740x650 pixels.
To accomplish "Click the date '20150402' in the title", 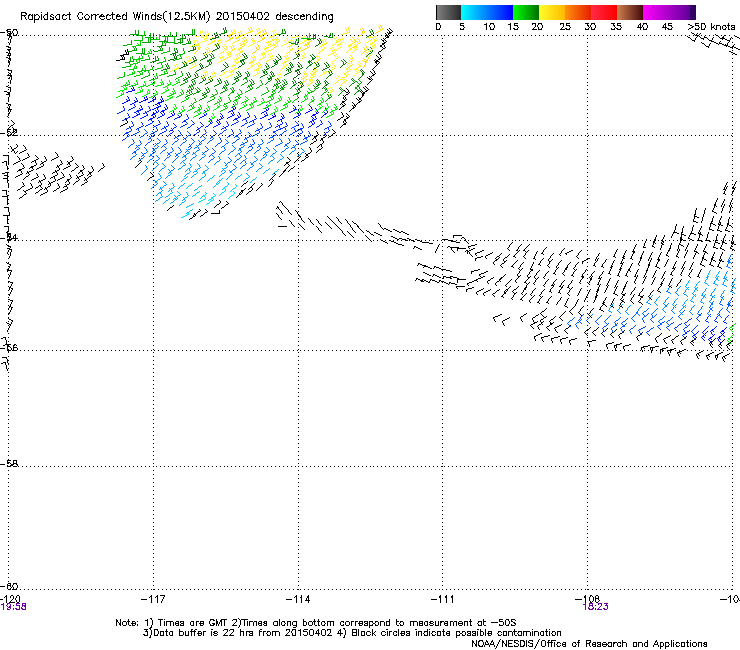I will (243, 16).
